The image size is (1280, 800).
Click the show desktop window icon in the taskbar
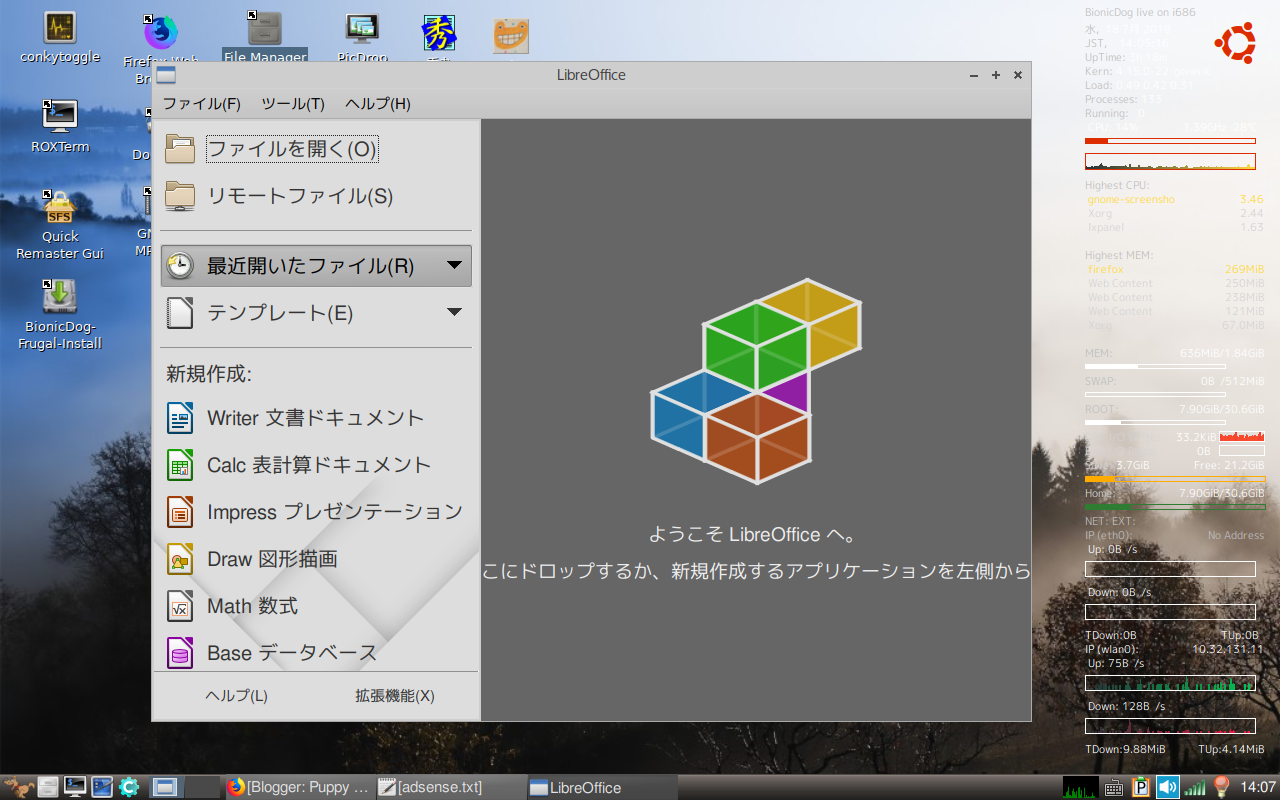pos(165,787)
